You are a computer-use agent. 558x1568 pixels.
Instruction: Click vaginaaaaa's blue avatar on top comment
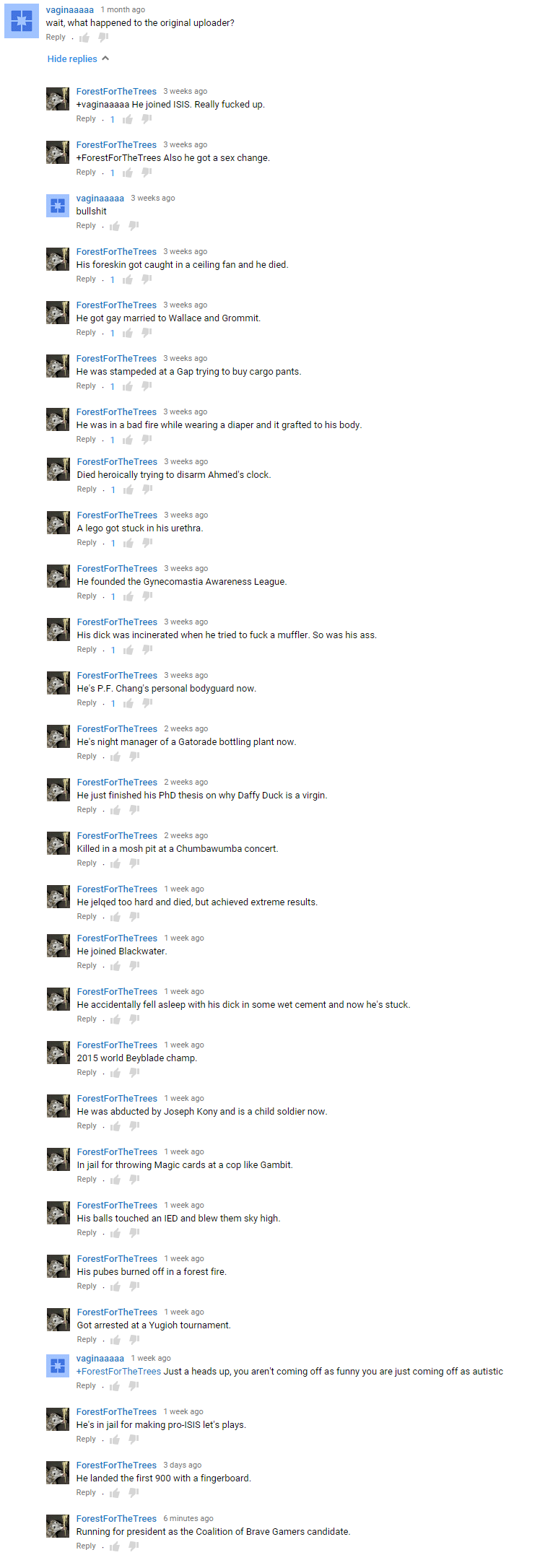(22, 22)
